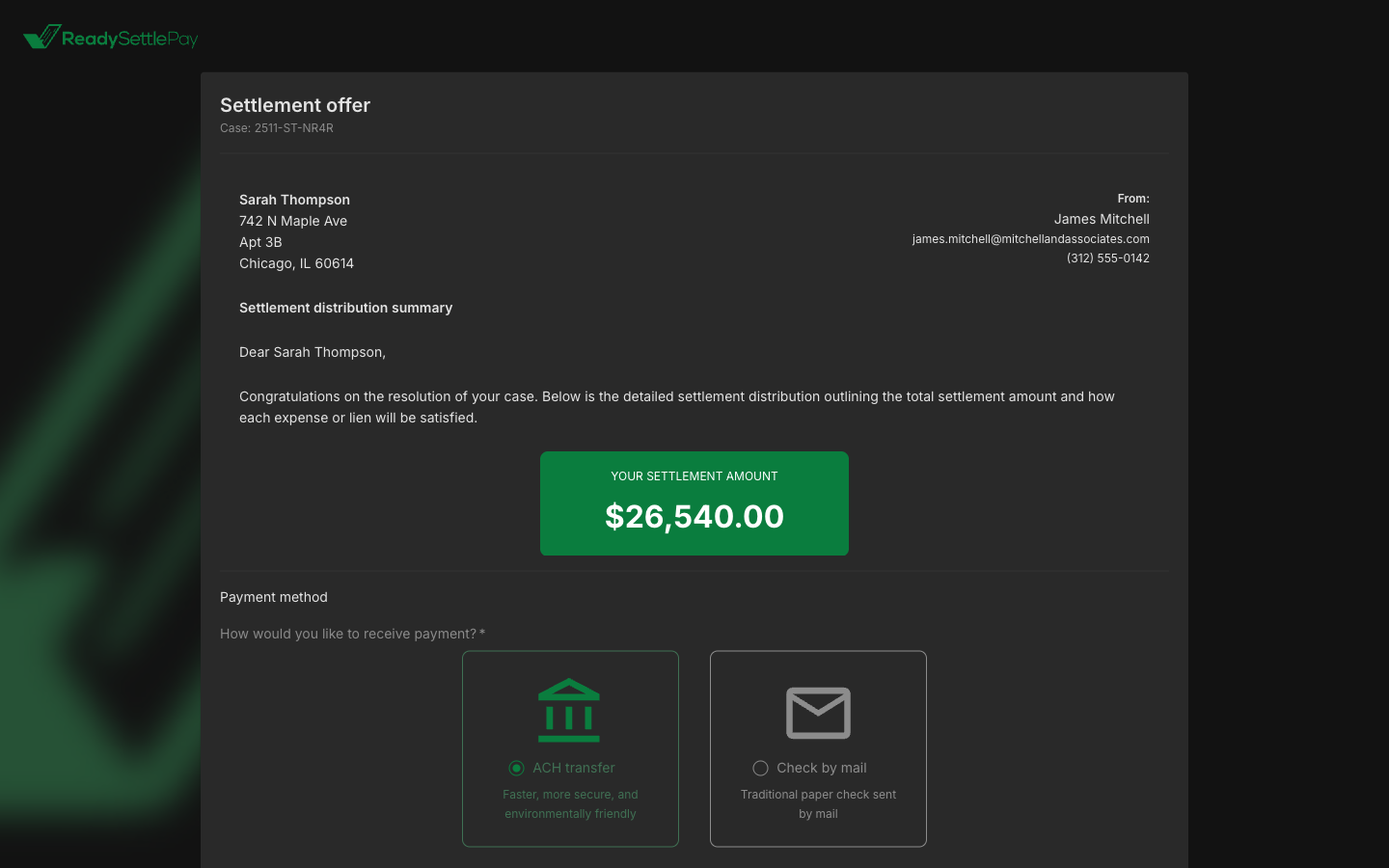Select the Check by mail radio button
This screenshot has width=1389, height=868.
click(x=760, y=768)
